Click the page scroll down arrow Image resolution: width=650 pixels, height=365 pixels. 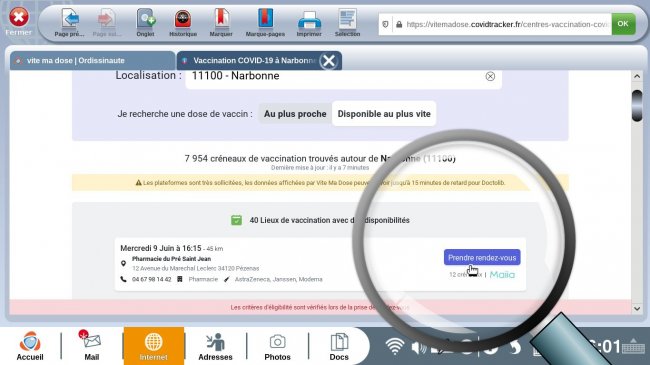tap(637, 309)
